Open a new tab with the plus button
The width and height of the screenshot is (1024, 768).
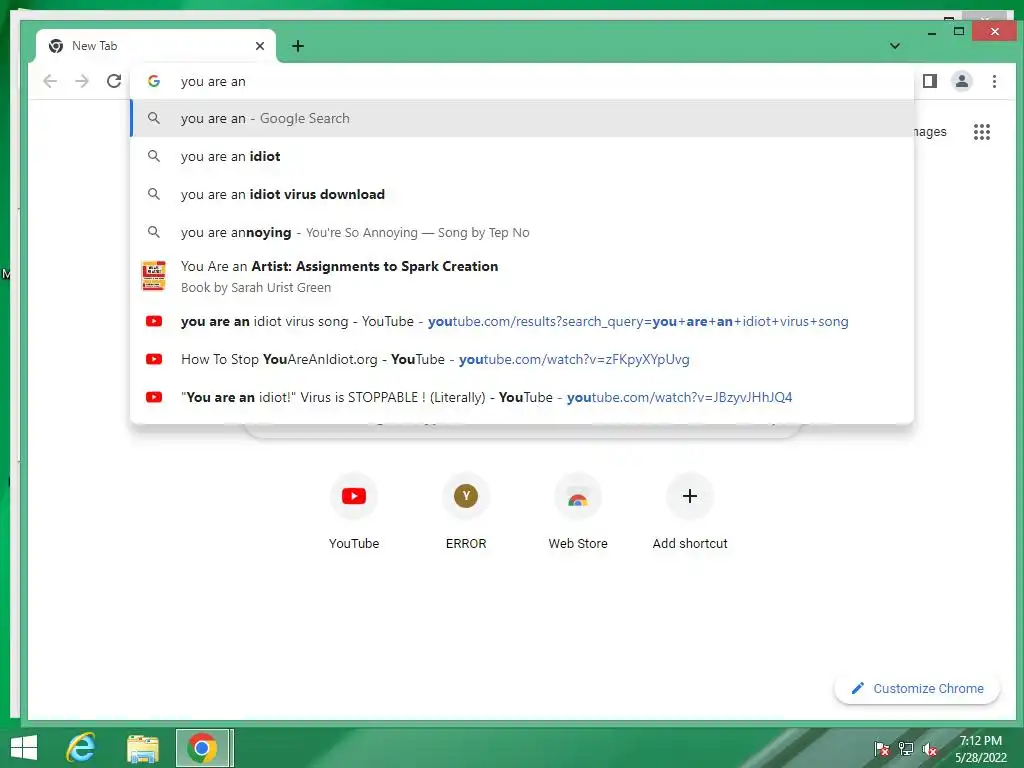click(298, 46)
